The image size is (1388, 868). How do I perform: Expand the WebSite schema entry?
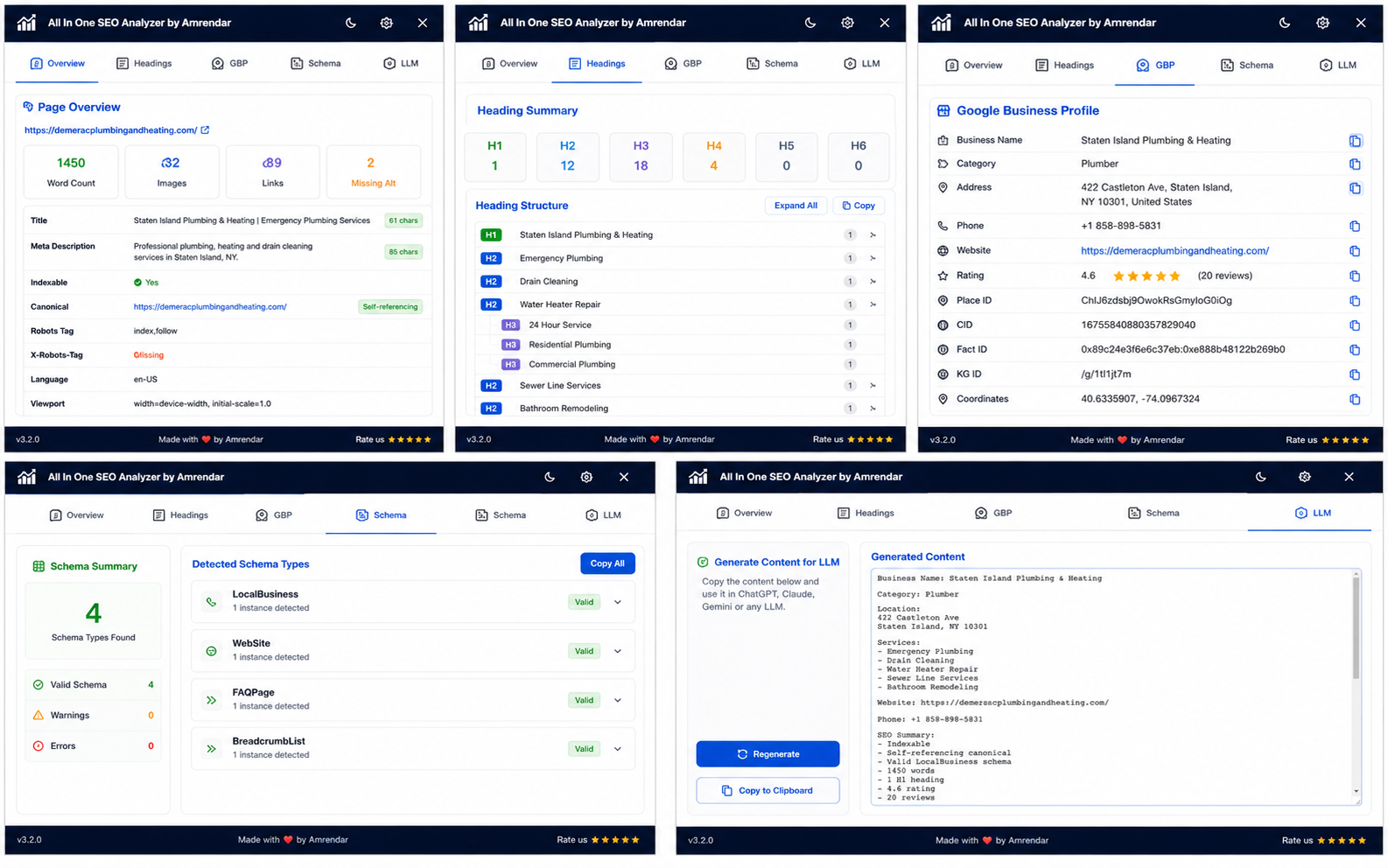(618, 651)
